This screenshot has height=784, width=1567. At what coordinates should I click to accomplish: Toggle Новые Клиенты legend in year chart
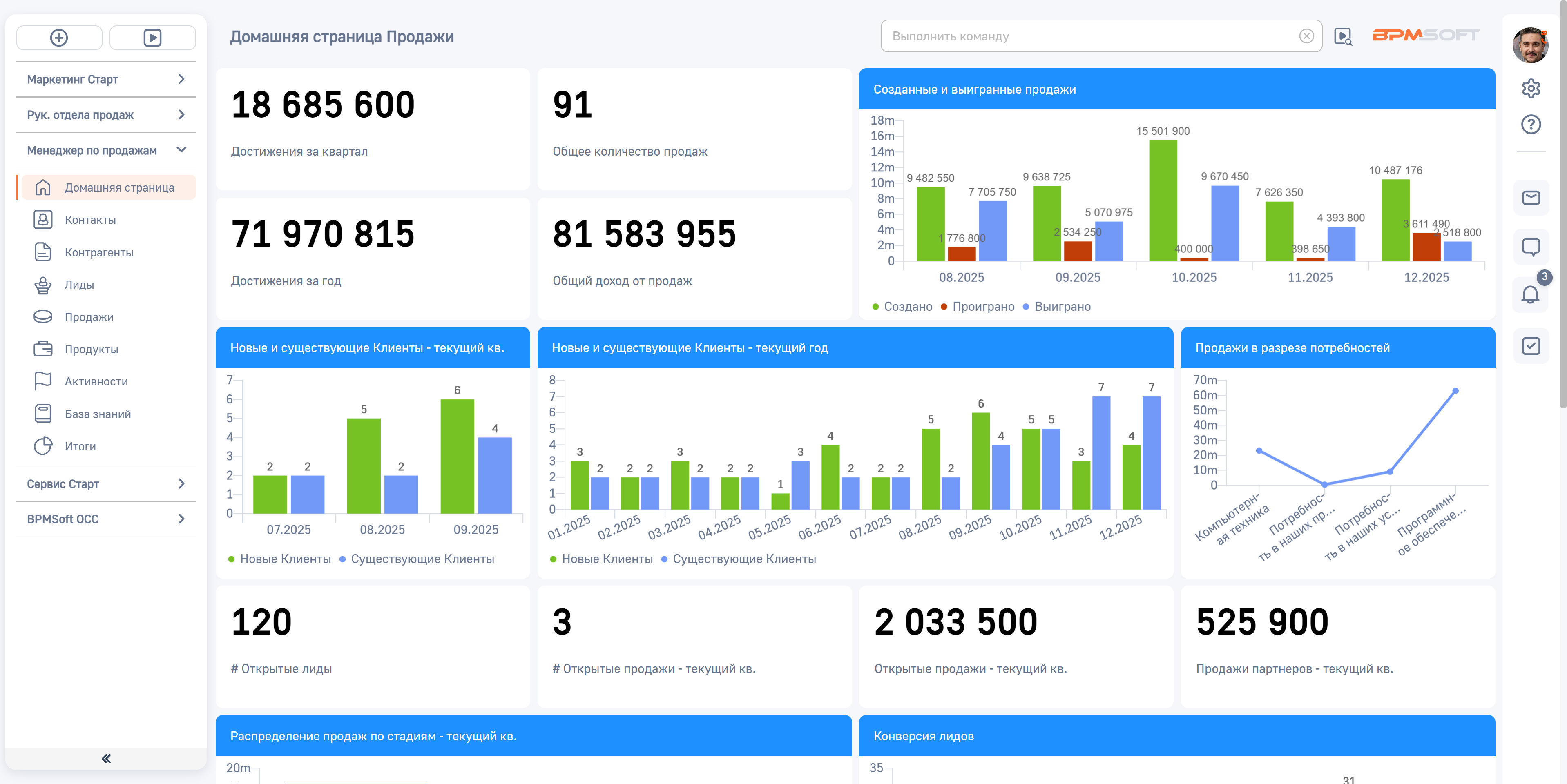click(x=601, y=559)
